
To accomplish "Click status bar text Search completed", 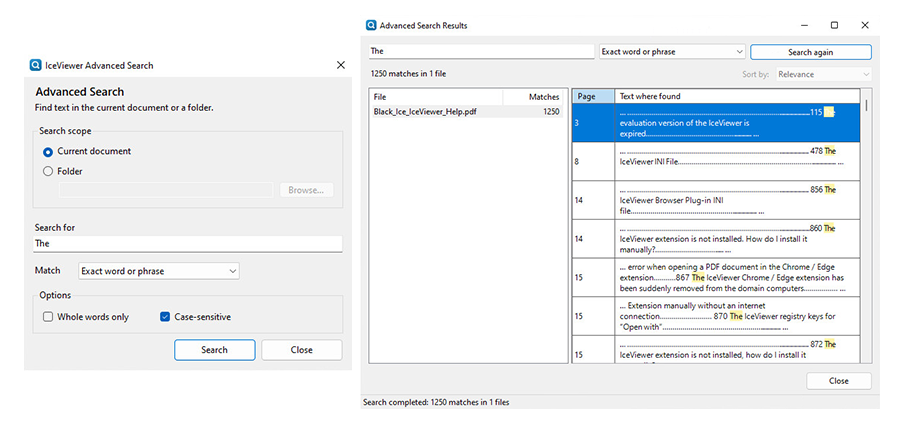I will click(436, 402).
